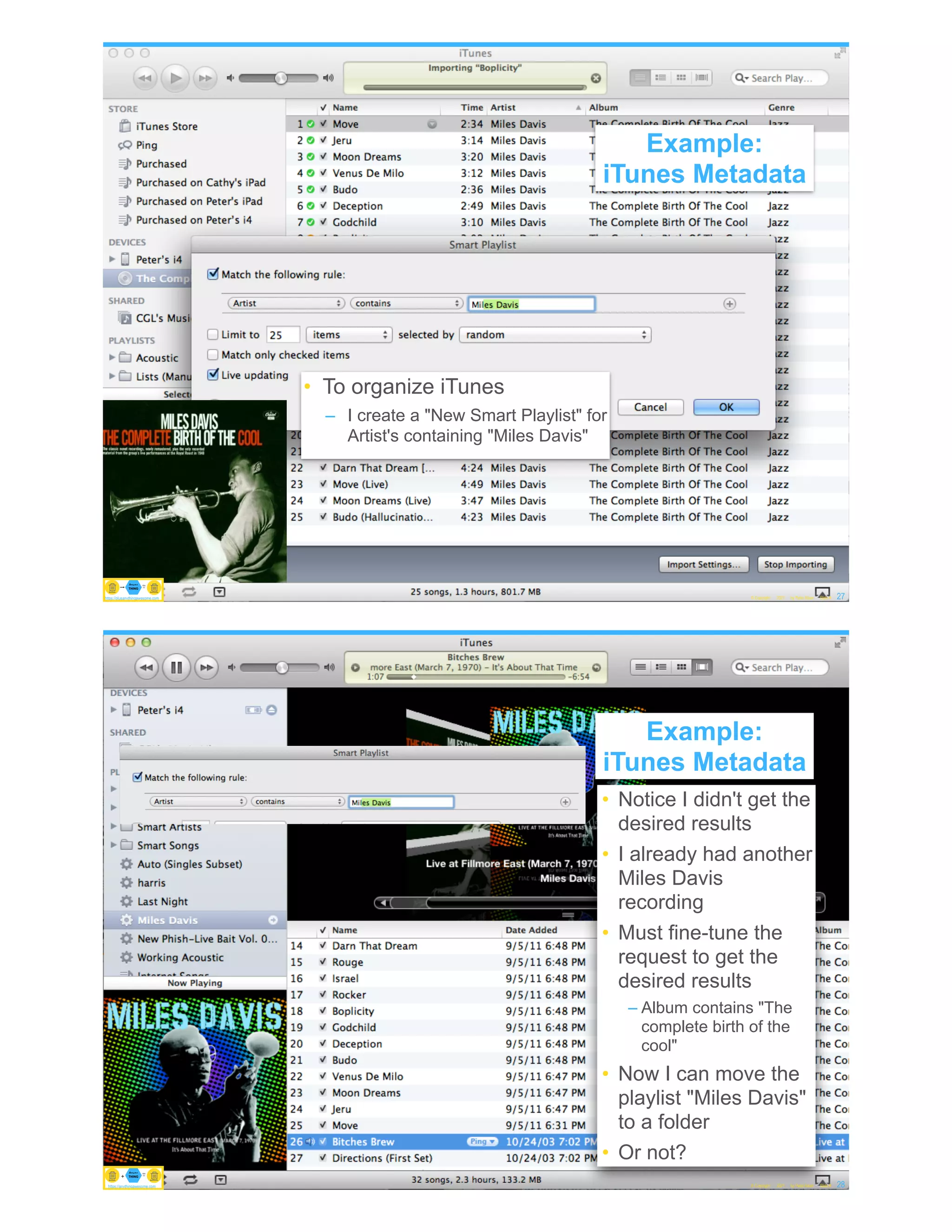Sort by the Name column in the top window
The height and width of the screenshot is (1232, 952).
coord(384,108)
